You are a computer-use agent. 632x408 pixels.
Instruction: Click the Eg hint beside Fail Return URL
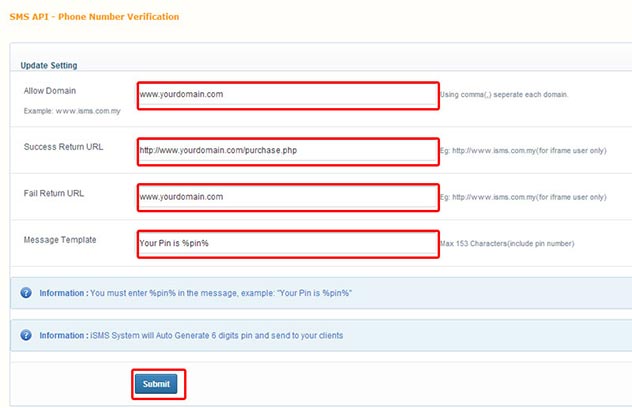pyautogui.click(x=523, y=197)
